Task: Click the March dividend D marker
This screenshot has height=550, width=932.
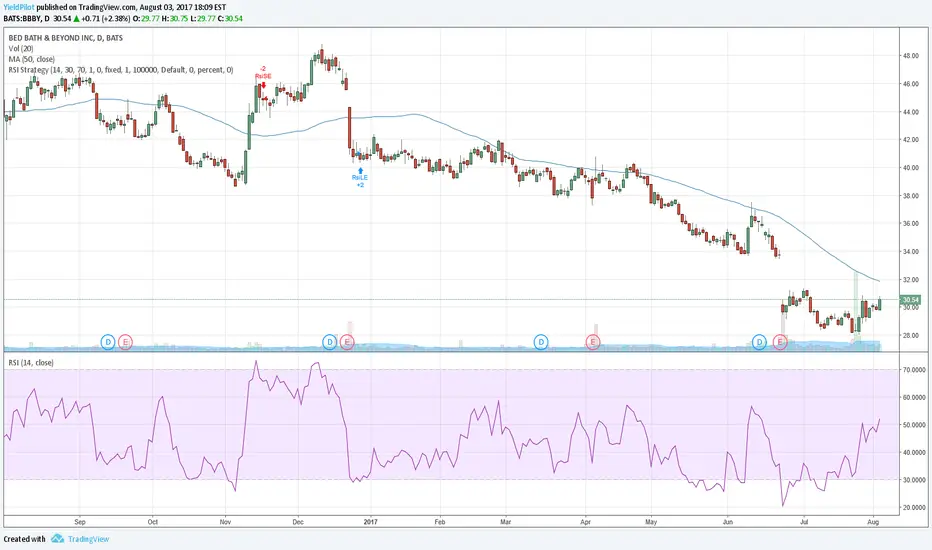Action: [541, 342]
